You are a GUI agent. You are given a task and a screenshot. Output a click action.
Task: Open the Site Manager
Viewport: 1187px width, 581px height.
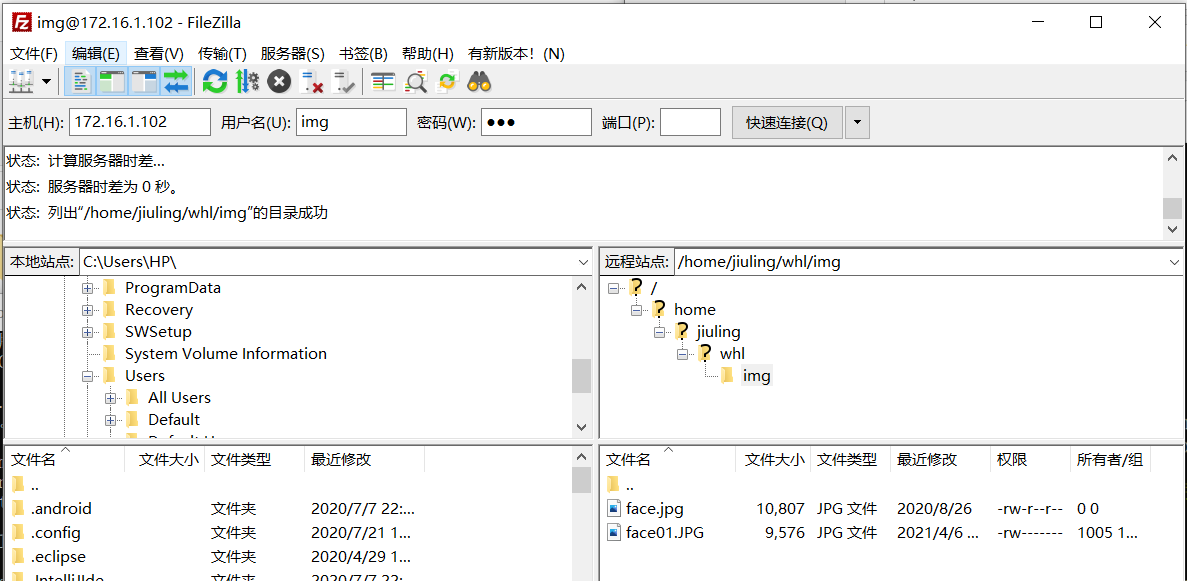pyautogui.click(x=18, y=81)
